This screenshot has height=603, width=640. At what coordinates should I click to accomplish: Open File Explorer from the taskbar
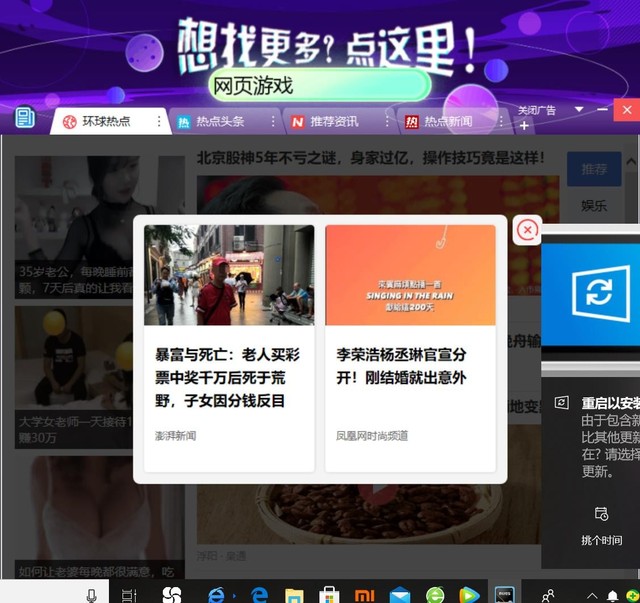coord(294,595)
